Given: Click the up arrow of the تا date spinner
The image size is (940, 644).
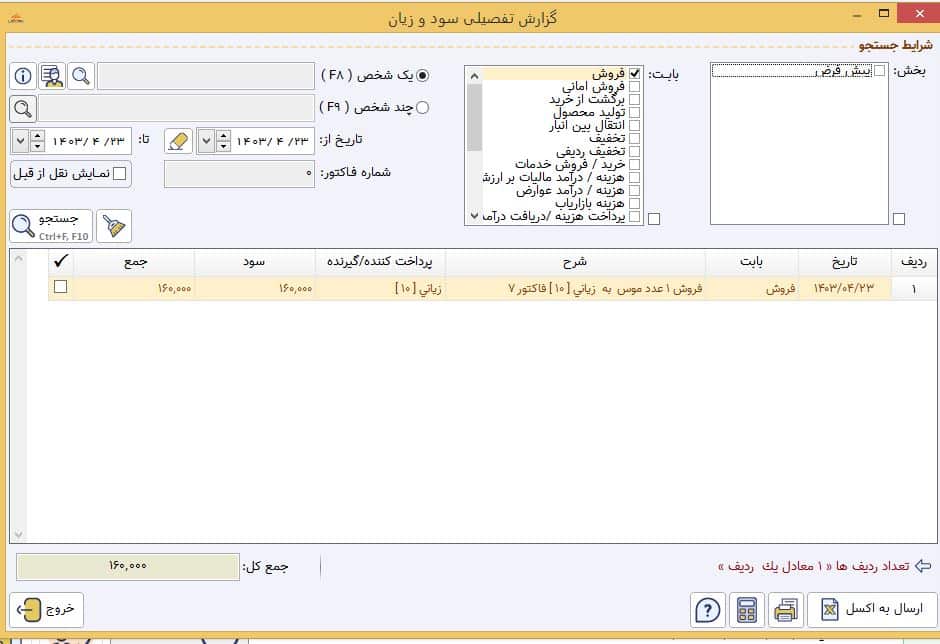Looking at the screenshot, I should (37, 136).
